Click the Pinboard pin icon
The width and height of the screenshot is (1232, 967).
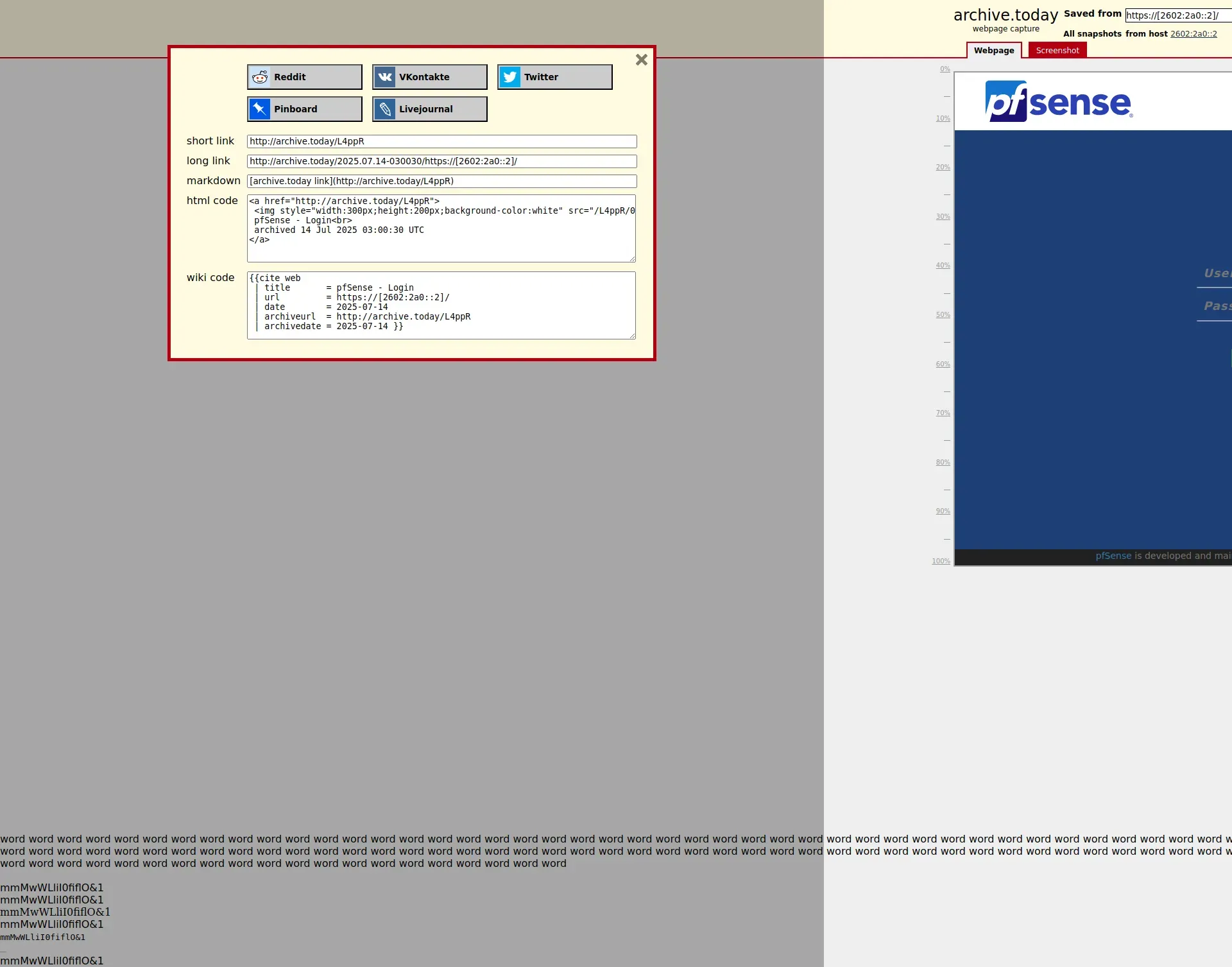click(x=260, y=109)
